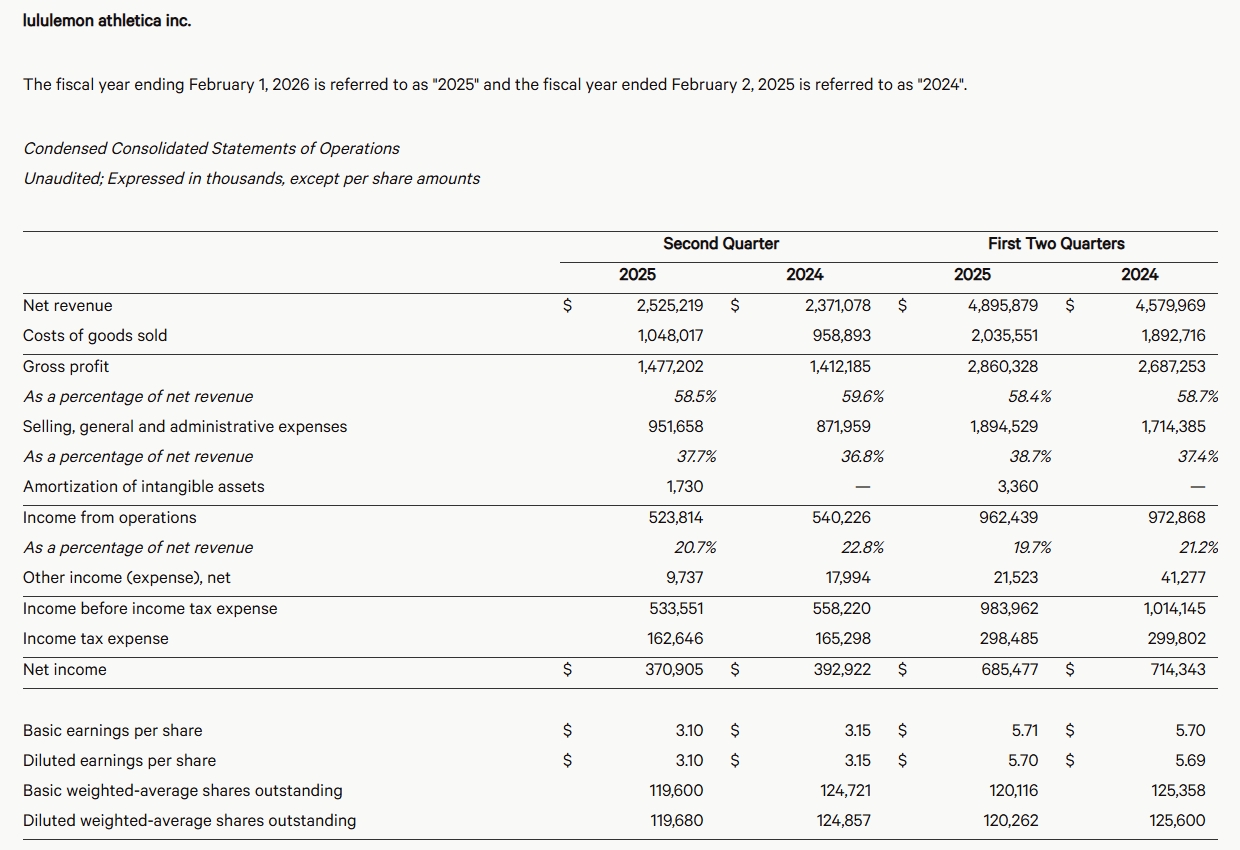Click gross profit value 1,412,185
This screenshot has width=1240, height=850.
[840, 367]
